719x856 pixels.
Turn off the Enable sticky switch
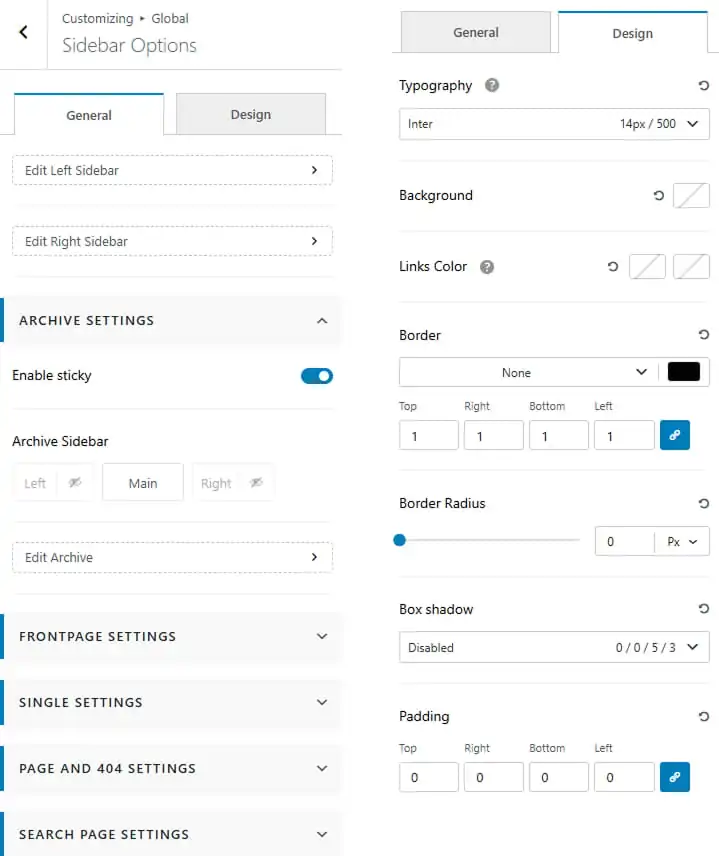pyautogui.click(x=317, y=376)
